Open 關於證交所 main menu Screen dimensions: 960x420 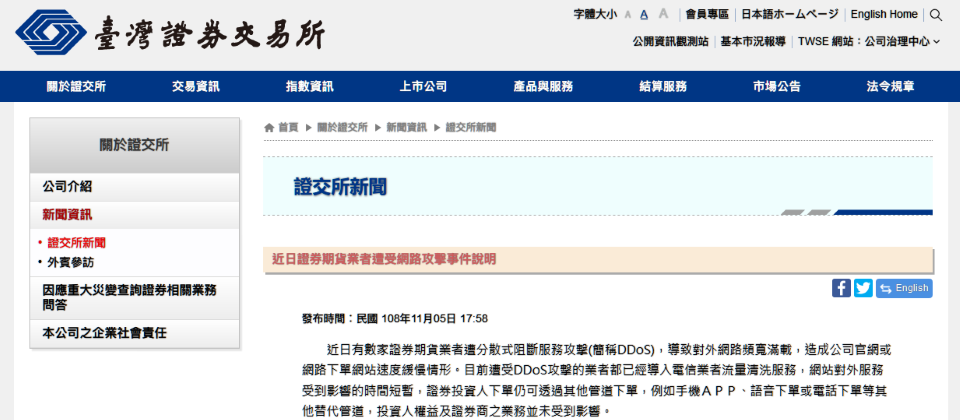(77, 86)
